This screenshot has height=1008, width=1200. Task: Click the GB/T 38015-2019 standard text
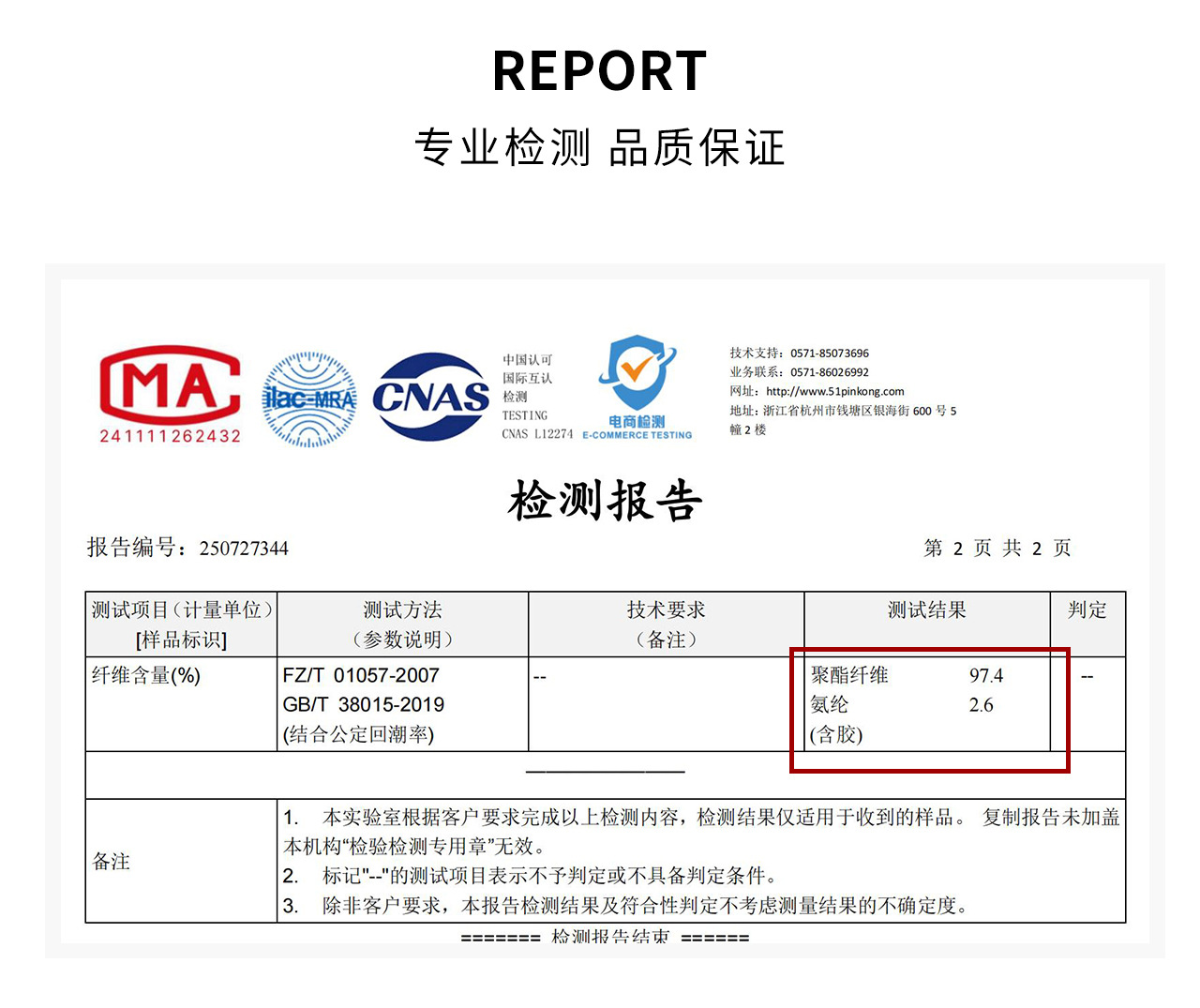[364, 705]
